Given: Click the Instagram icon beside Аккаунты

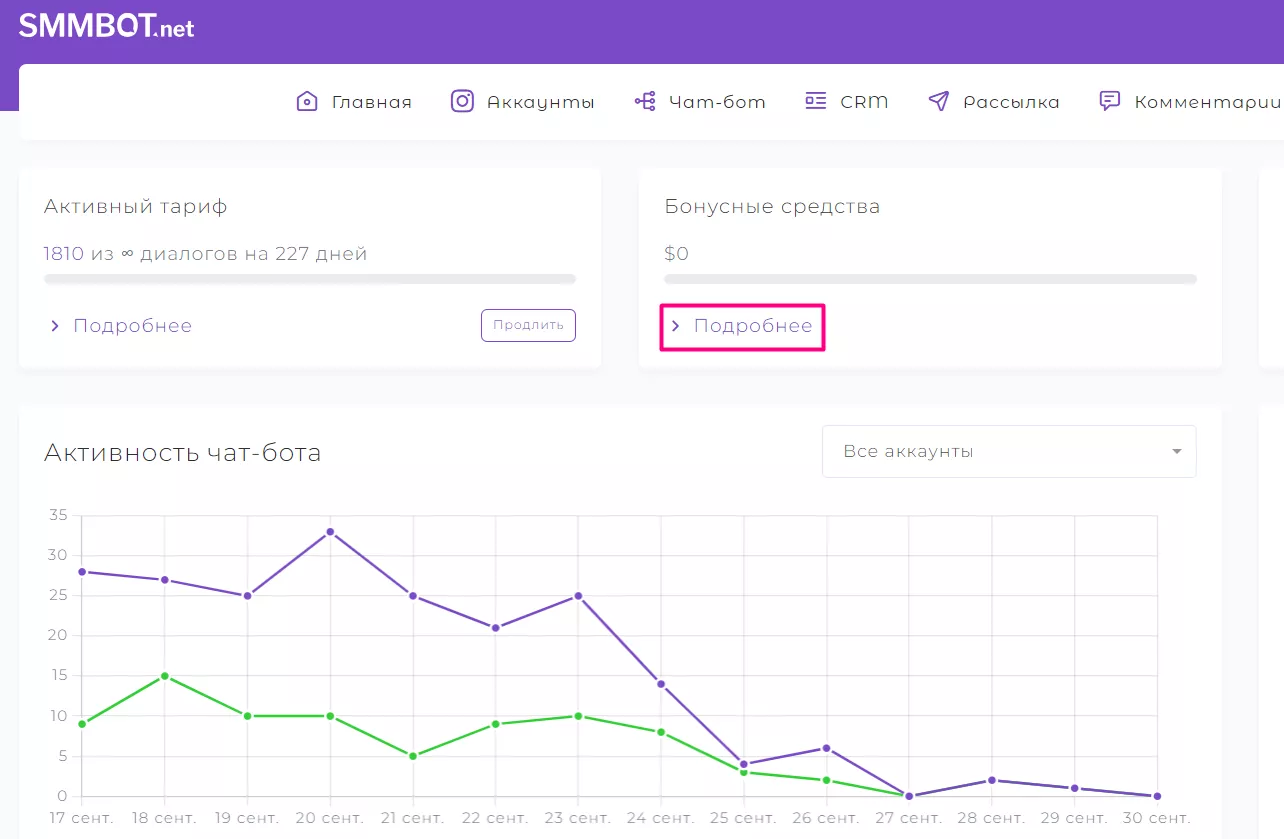Looking at the screenshot, I should [462, 101].
